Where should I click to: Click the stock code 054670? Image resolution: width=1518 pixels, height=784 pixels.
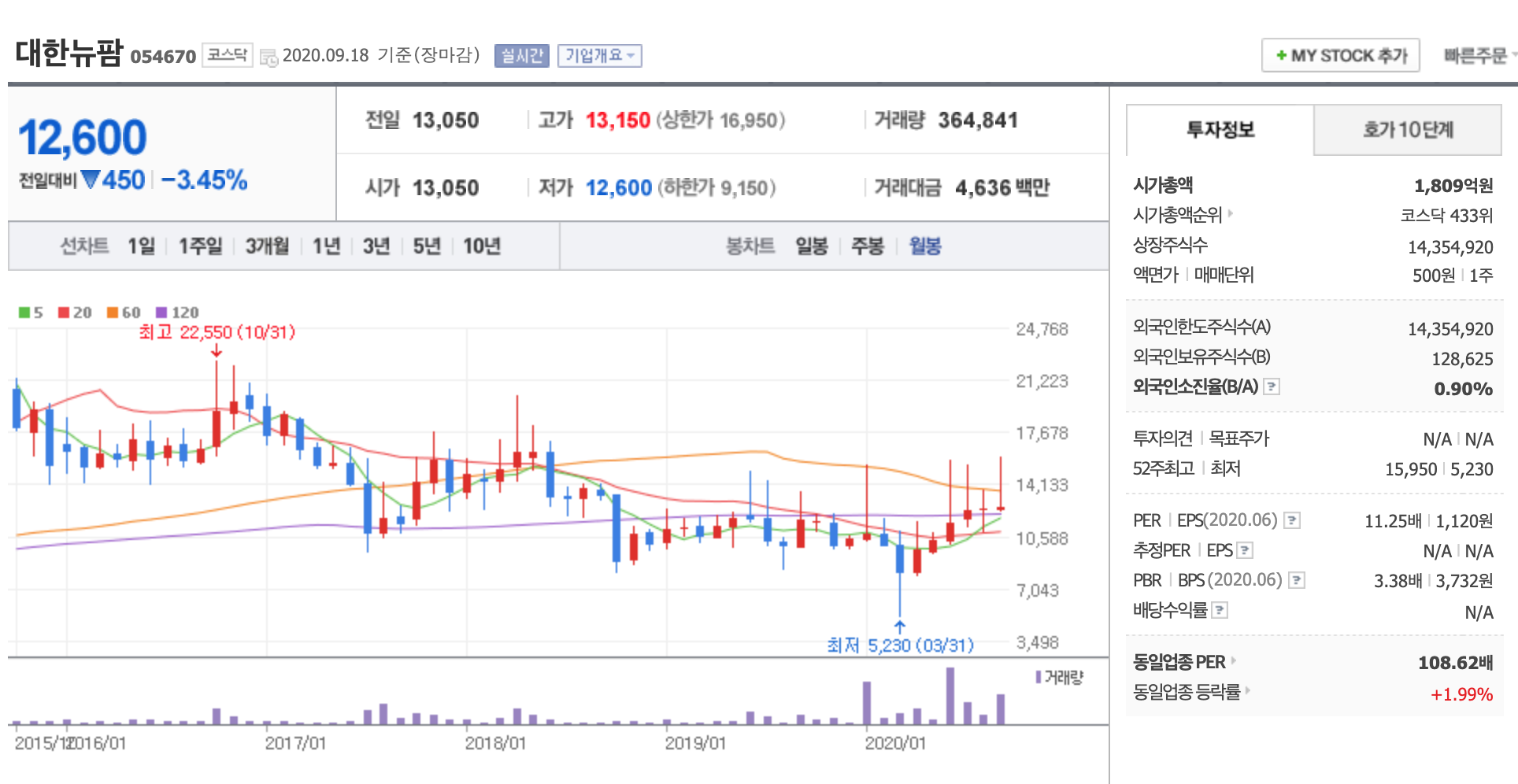point(163,57)
